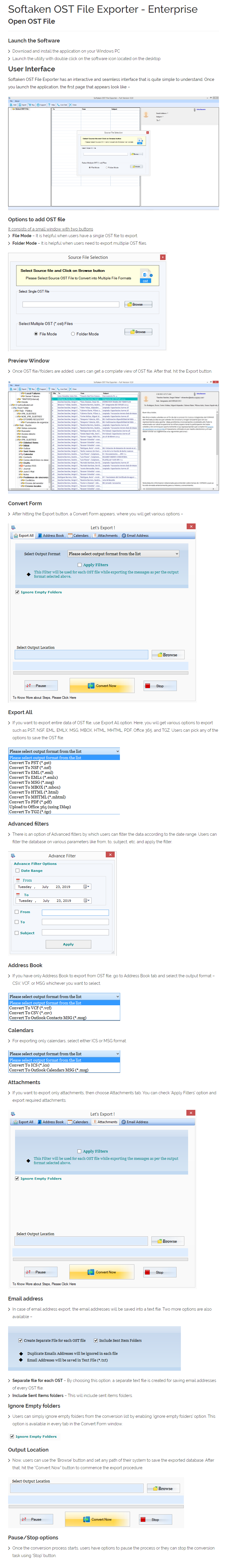Choose Convert To NSF (*.nsf) option
Screen dimensions: 230x1568
click(x=30, y=768)
